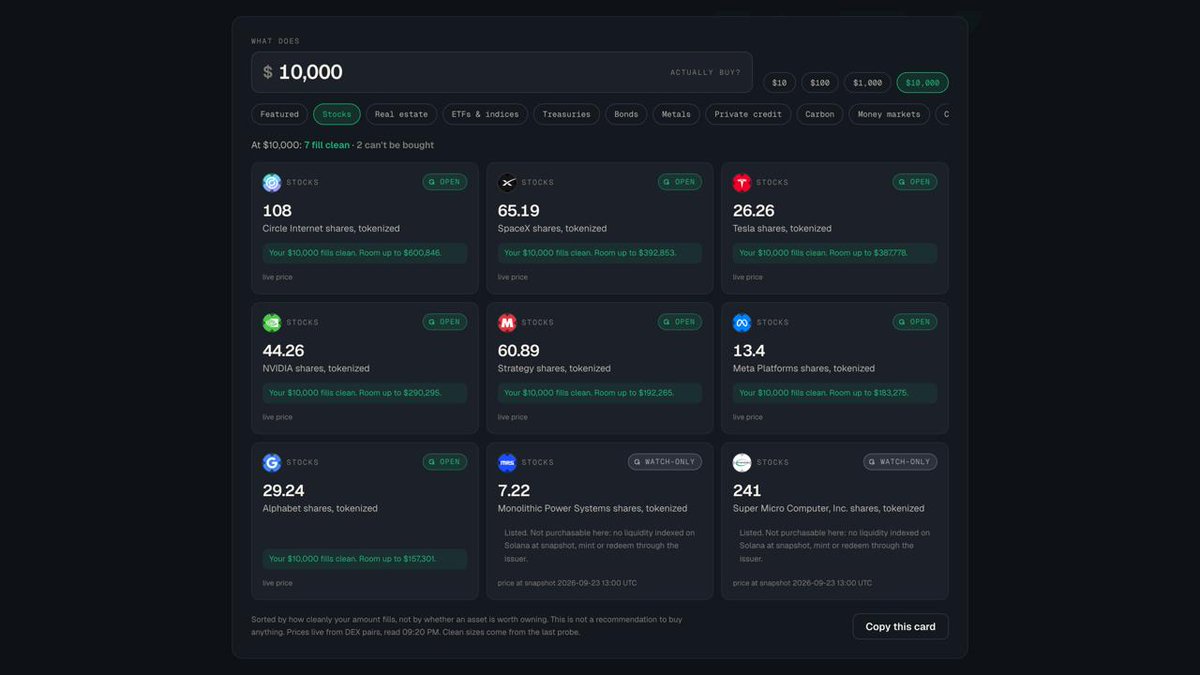Open the Metals category tab
The image size is (1200, 675).
pos(676,114)
